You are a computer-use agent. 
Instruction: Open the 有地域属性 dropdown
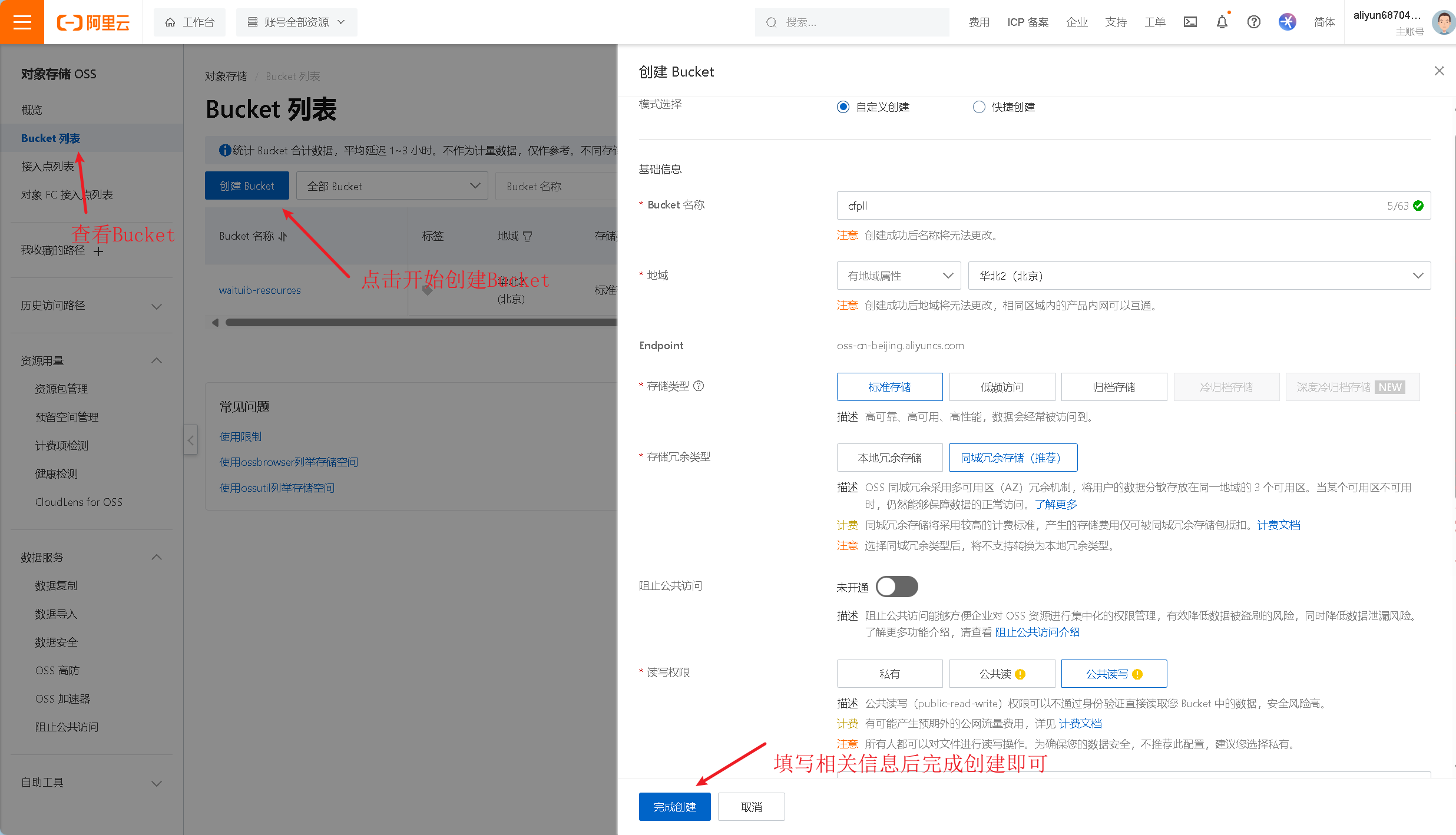pyautogui.click(x=898, y=276)
